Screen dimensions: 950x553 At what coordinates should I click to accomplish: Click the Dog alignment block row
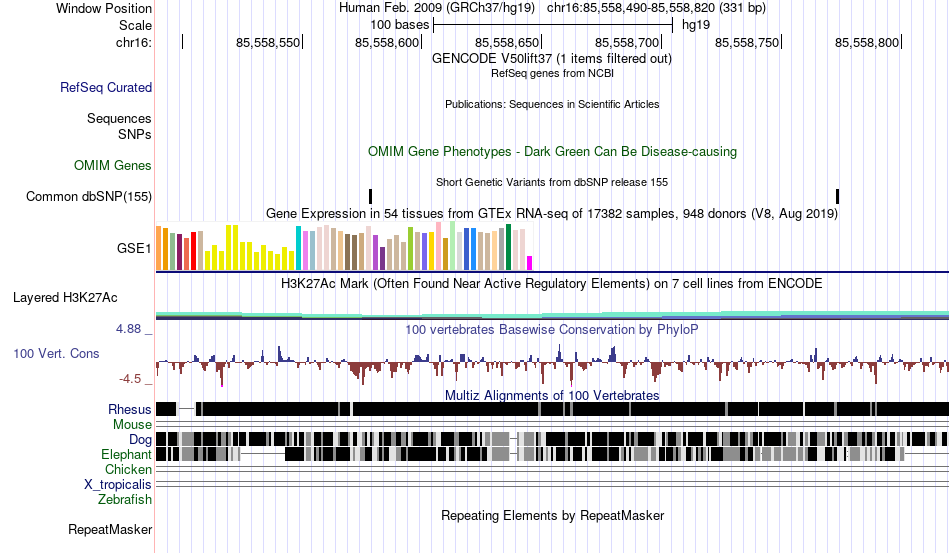point(552,439)
